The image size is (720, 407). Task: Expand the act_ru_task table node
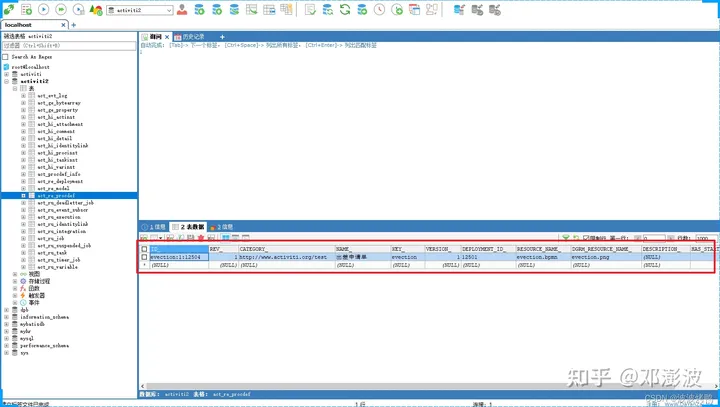tap(23, 253)
